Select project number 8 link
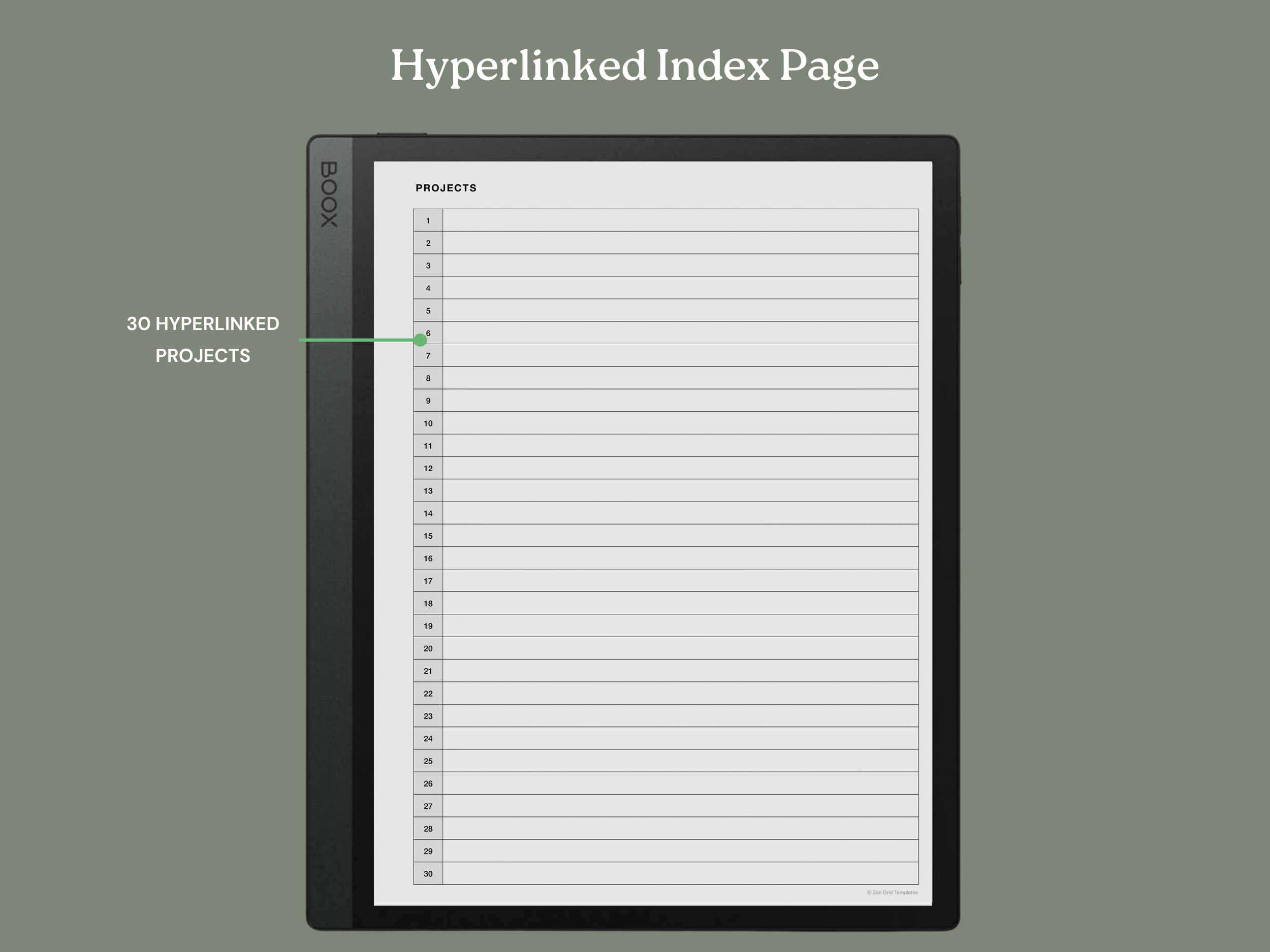 [x=428, y=378]
